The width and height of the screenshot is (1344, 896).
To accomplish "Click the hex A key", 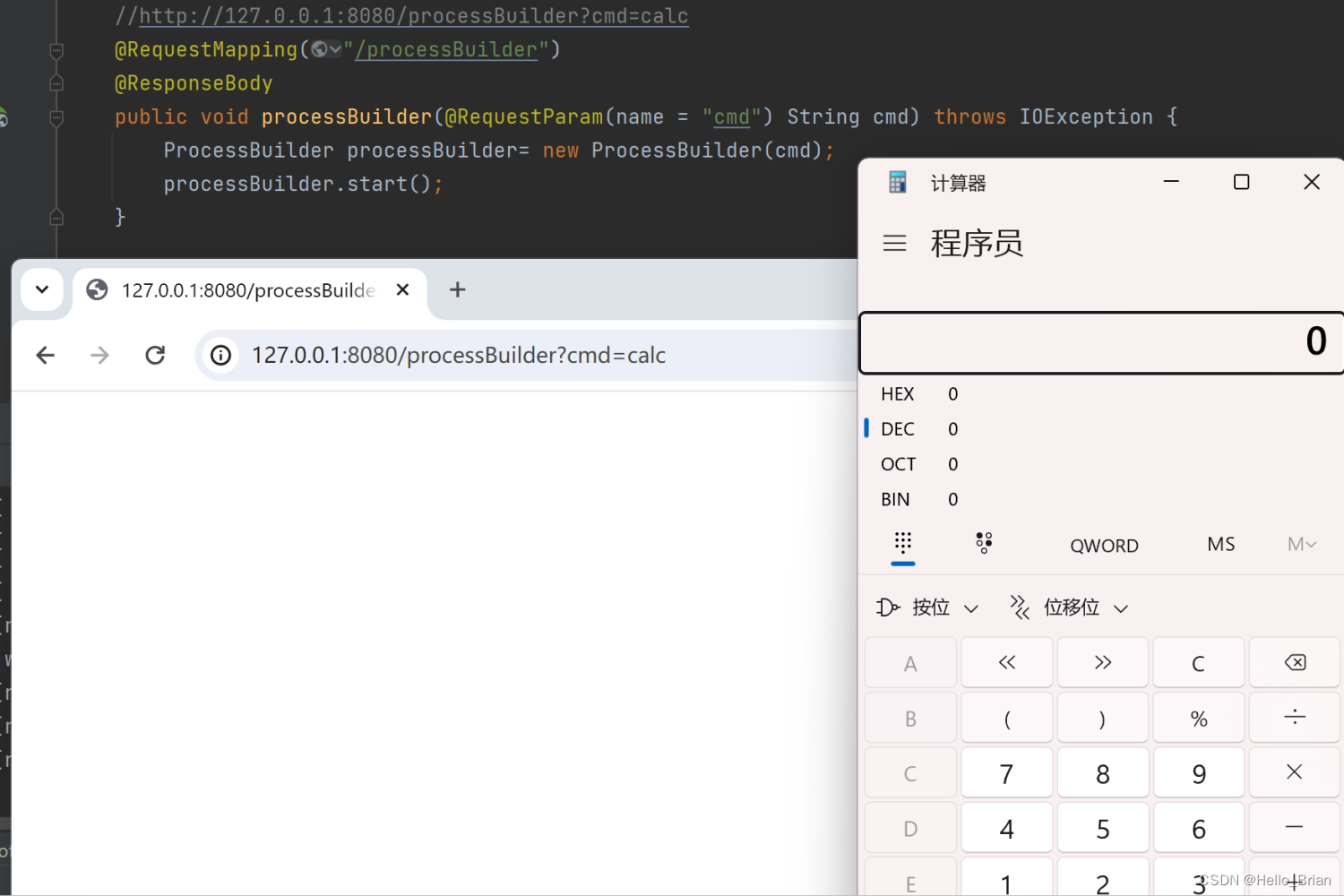I will point(910,663).
